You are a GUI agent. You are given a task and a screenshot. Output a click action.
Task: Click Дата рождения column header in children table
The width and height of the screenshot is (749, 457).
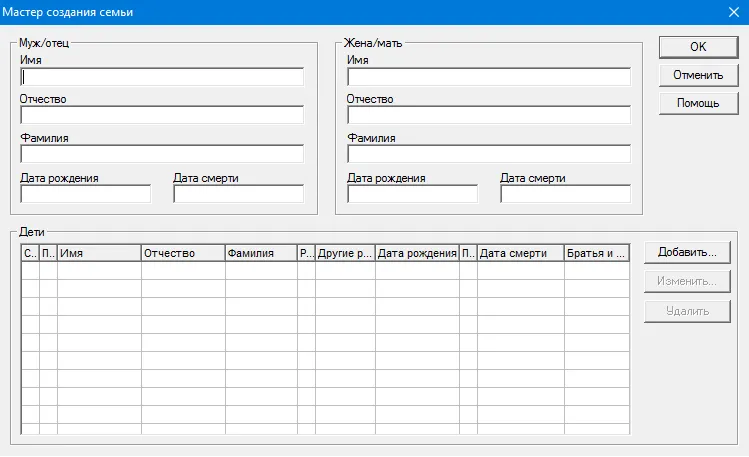(x=417, y=253)
